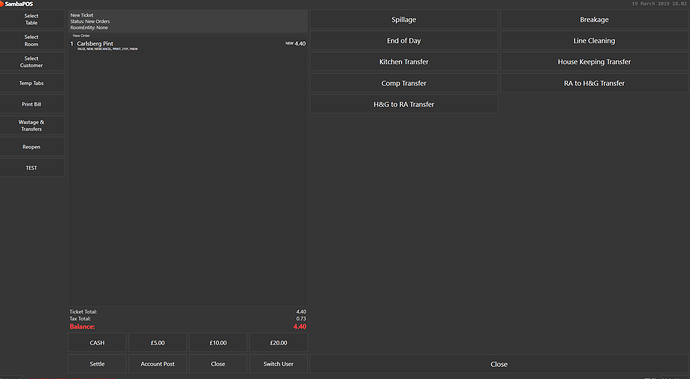Click the TEST button
The height and width of the screenshot is (379, 690).
32,168
